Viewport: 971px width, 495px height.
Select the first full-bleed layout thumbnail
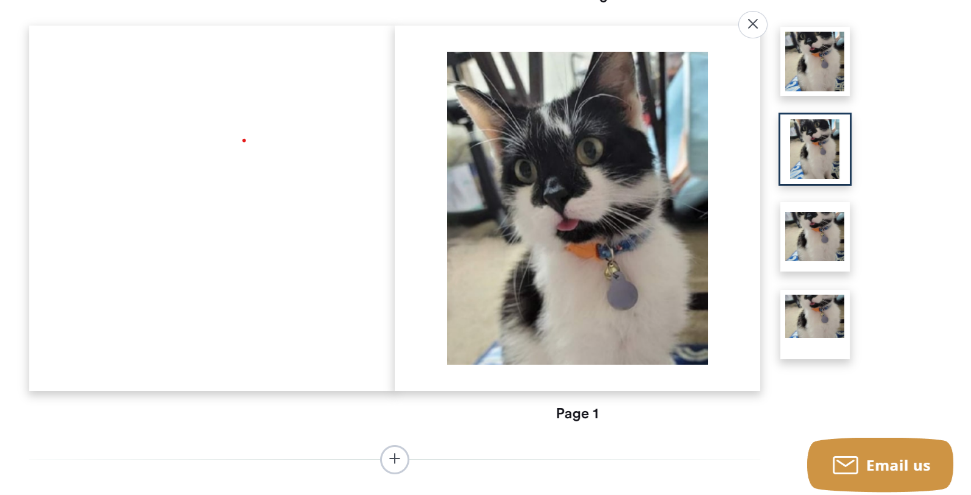tap(815, 61)
